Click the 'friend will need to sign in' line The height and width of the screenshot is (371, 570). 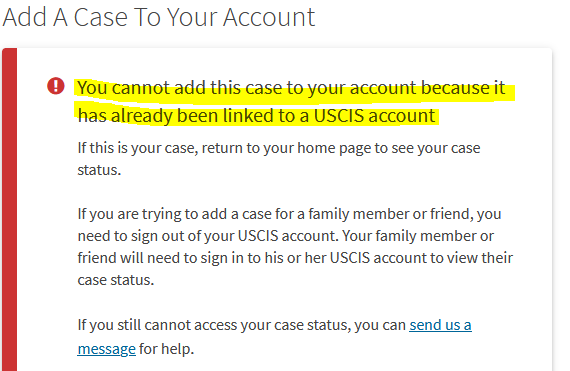[x=295, y=258]
